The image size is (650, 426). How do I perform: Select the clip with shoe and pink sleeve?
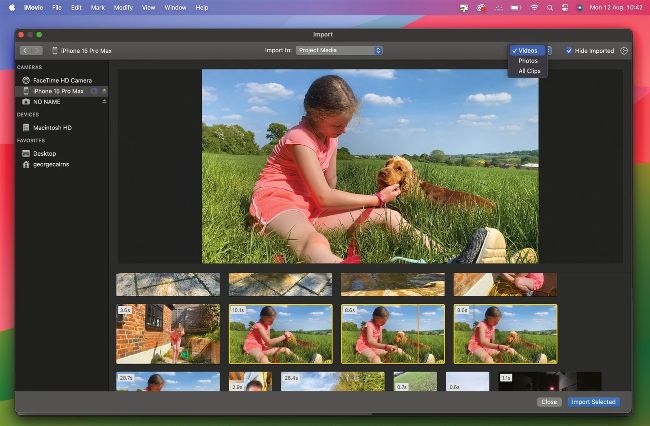point(505,284)
